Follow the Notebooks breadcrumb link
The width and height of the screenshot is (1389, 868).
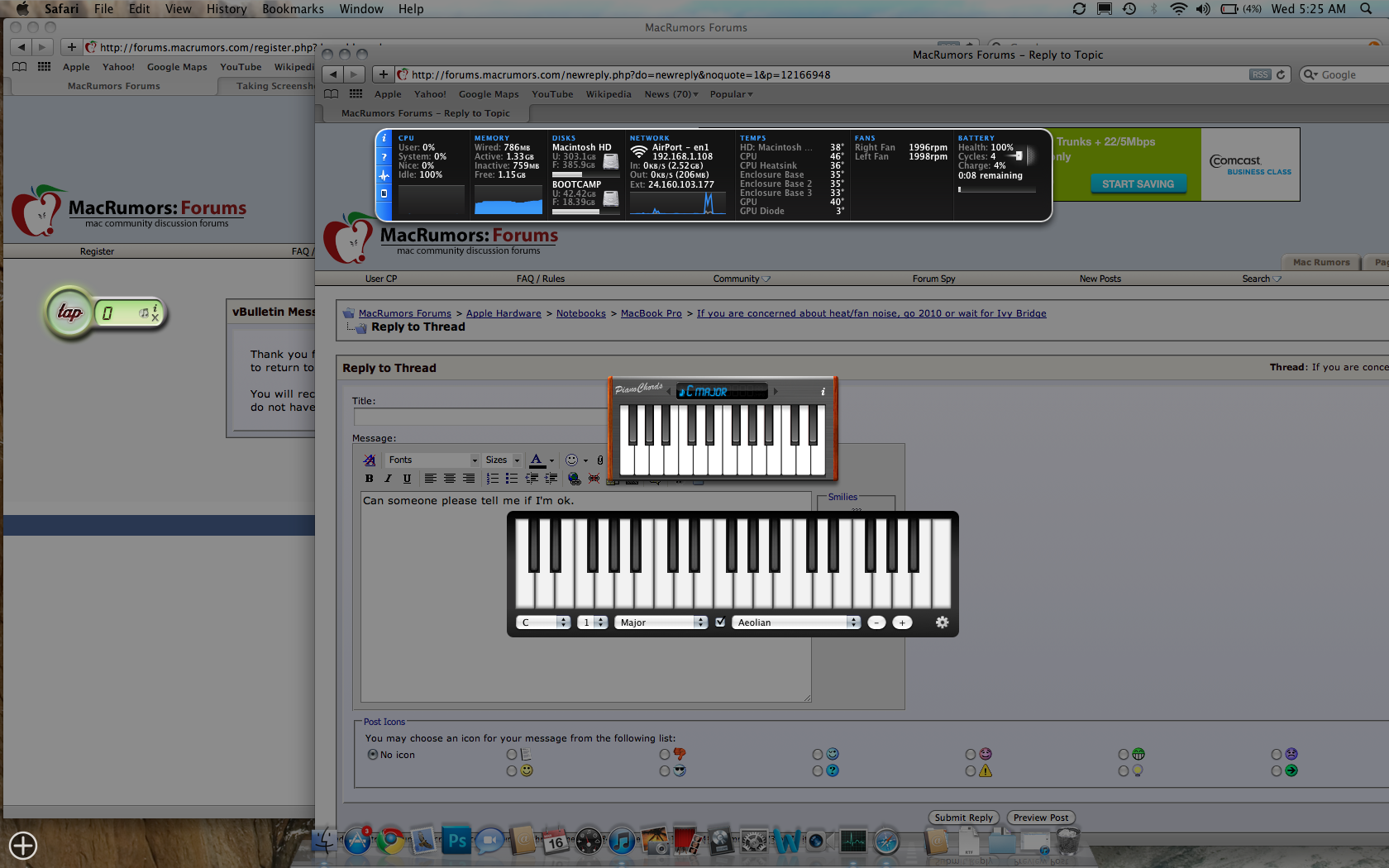tap(581, 313)
